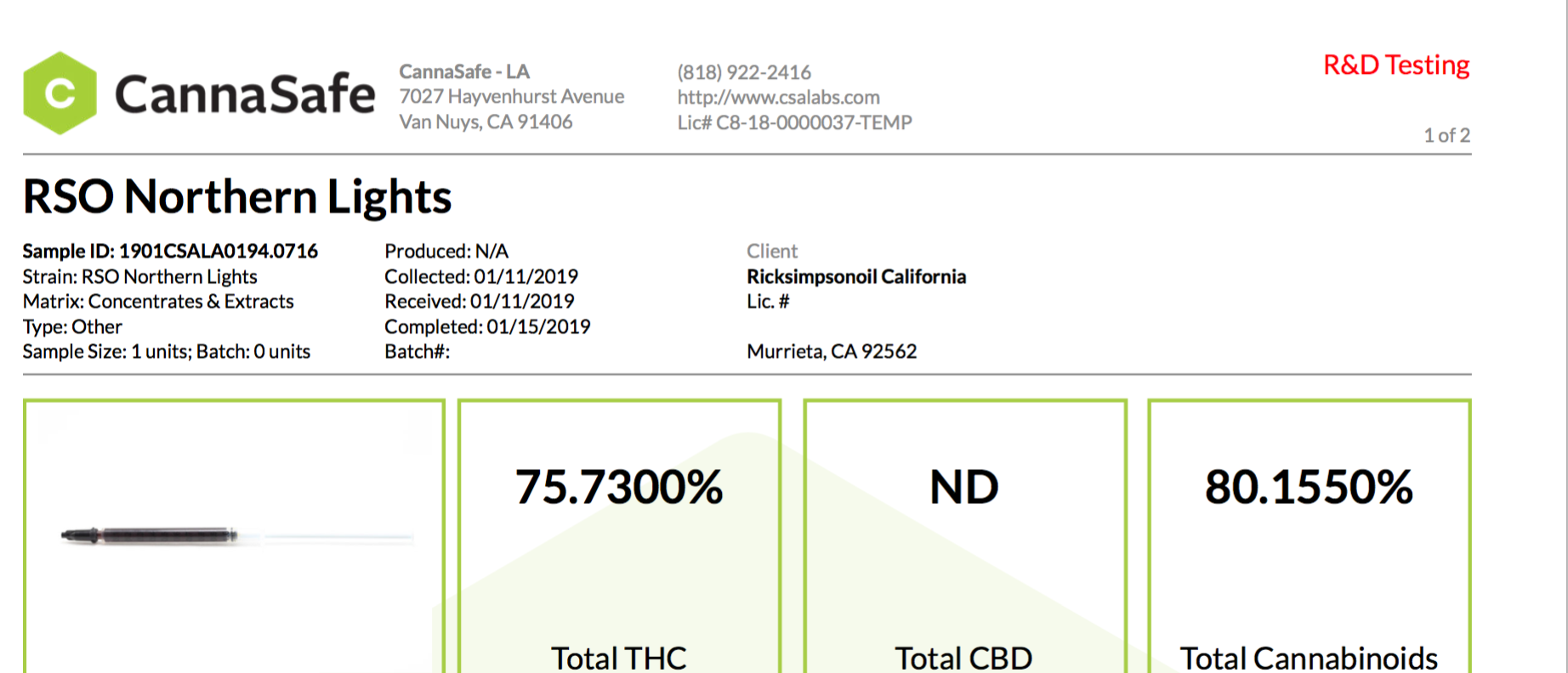1568x673 pixels.
Task: Click the Matrix: Concentrates & Extracts line
Action: click(x=158, y=301)
